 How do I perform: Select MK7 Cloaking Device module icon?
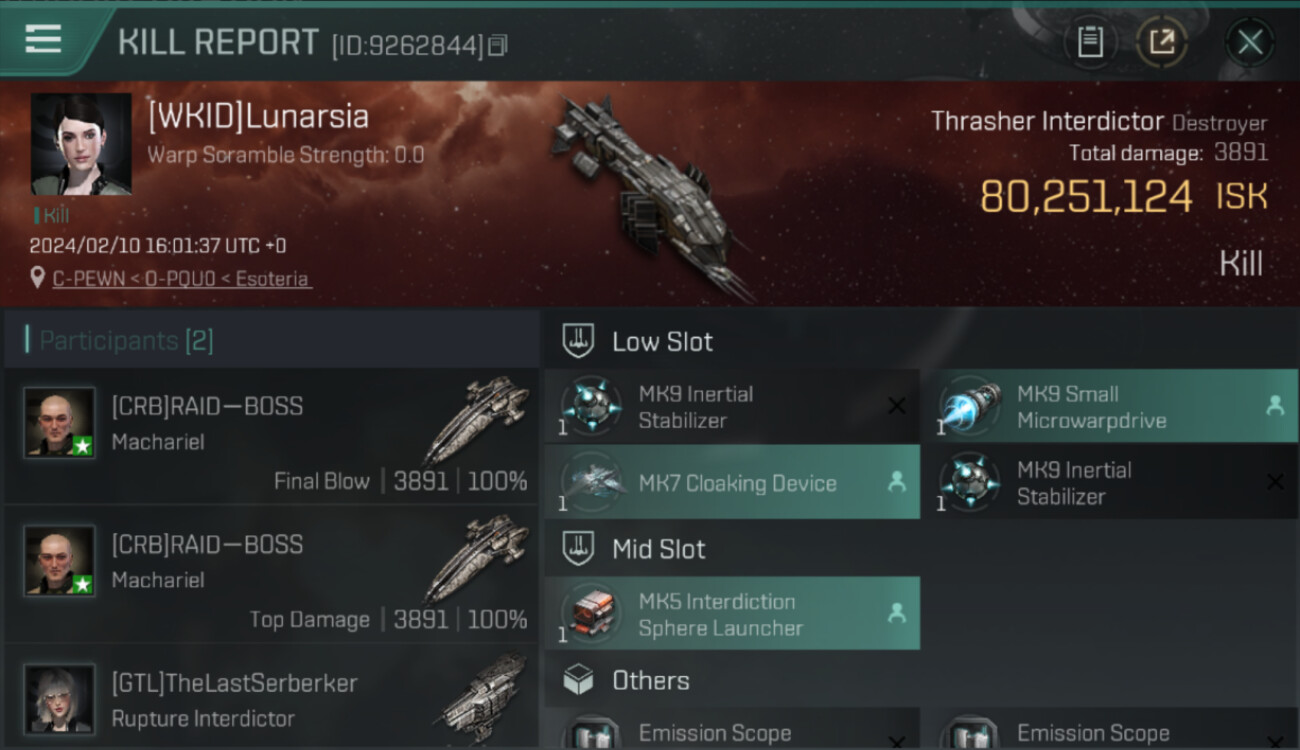[x=590, y=482]
